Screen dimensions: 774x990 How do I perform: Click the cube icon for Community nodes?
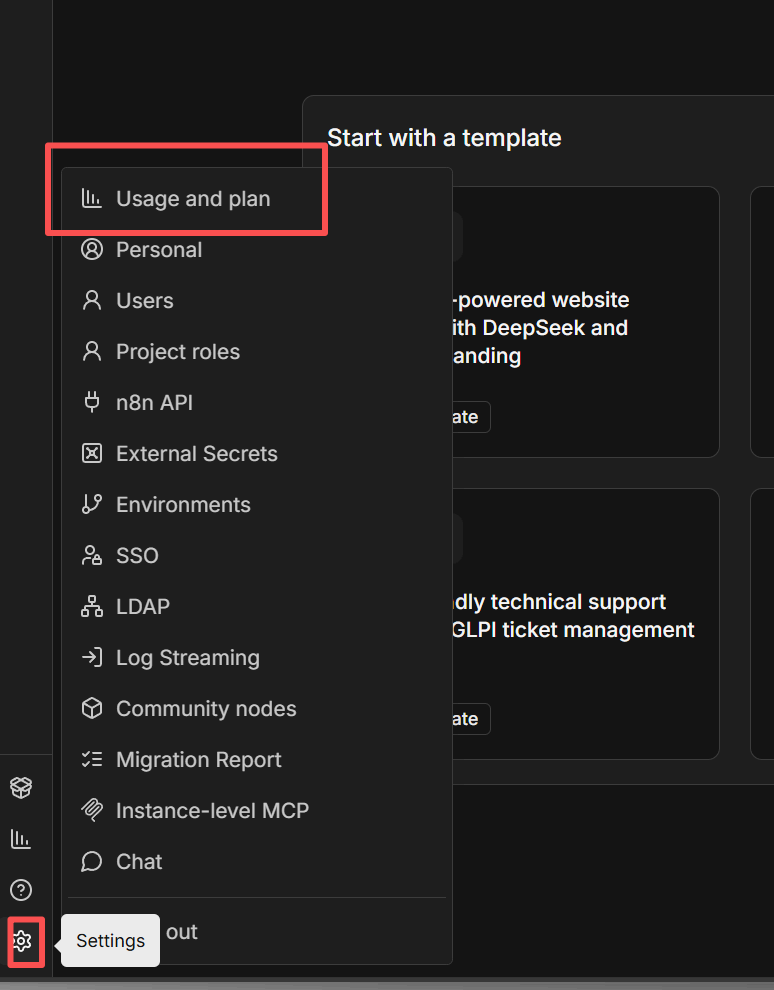92,709
